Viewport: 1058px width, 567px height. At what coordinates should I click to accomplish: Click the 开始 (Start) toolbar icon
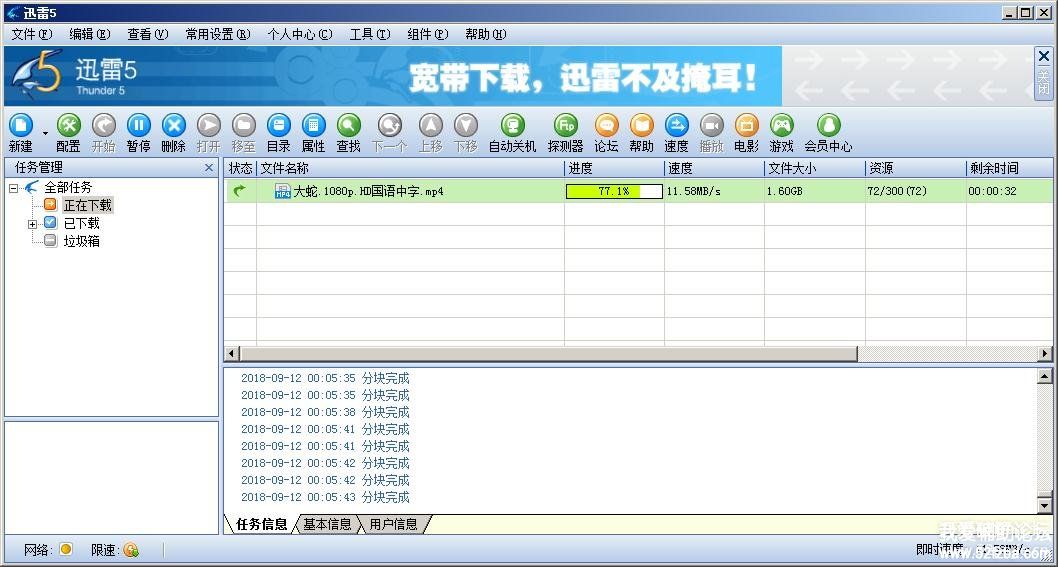[x=103, y=126]
